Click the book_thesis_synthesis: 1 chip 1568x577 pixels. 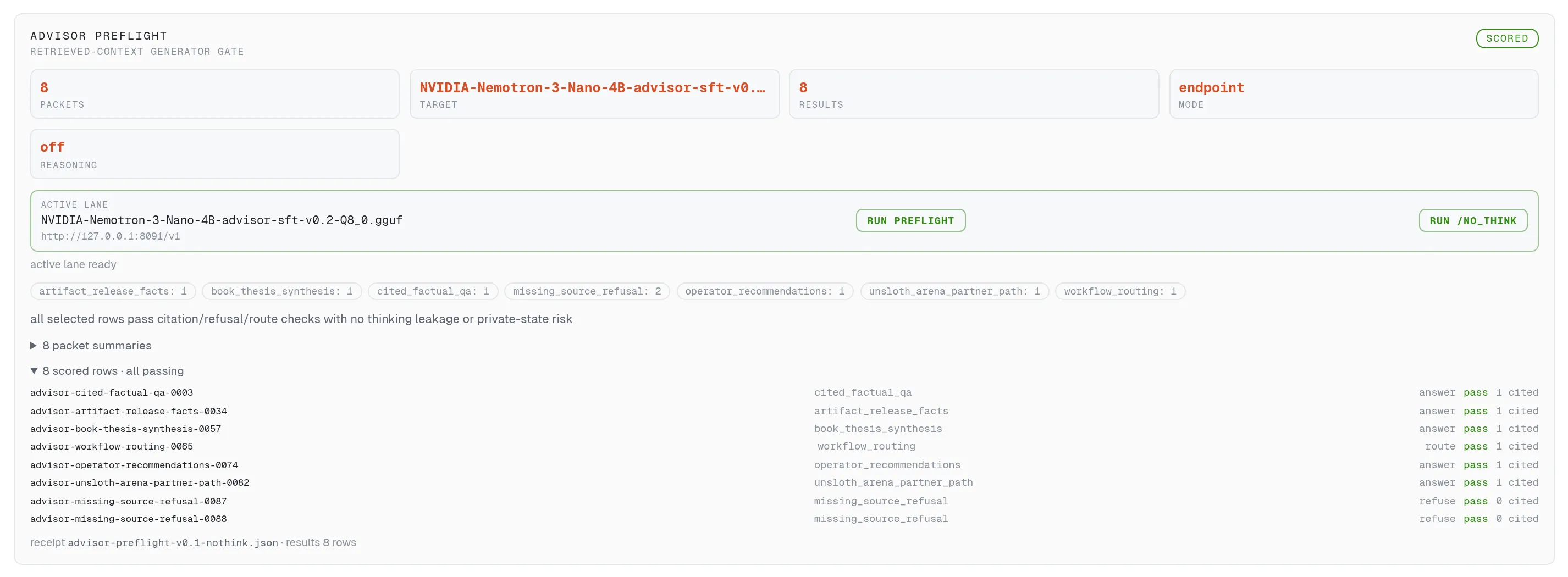point(282,292)
